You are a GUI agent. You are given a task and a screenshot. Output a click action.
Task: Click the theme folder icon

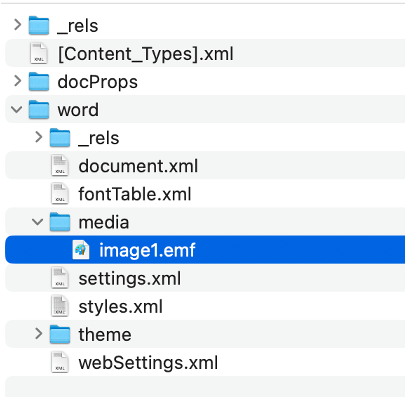(60, 334)
